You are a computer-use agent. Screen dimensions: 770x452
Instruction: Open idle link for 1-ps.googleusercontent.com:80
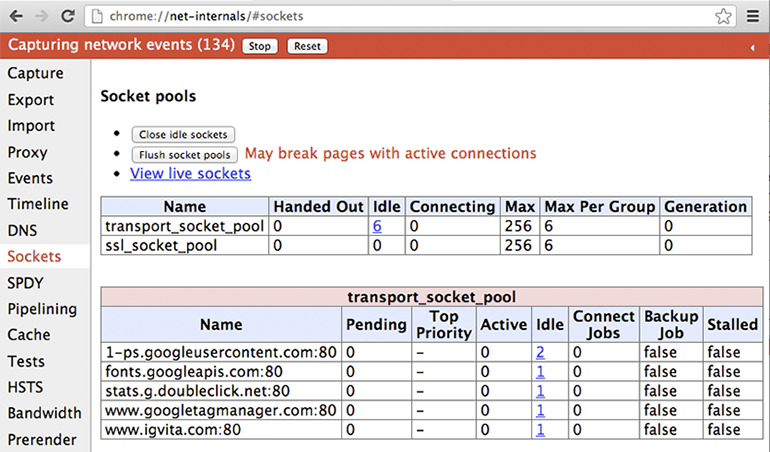[540, 352]
